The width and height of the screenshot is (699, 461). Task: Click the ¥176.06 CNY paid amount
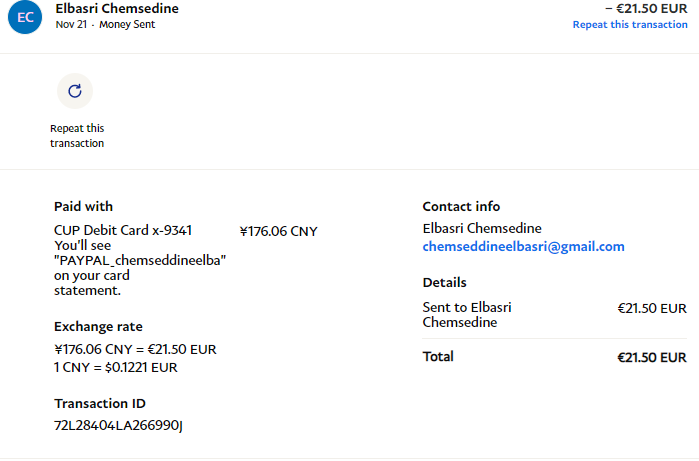[x=278, y=231]
